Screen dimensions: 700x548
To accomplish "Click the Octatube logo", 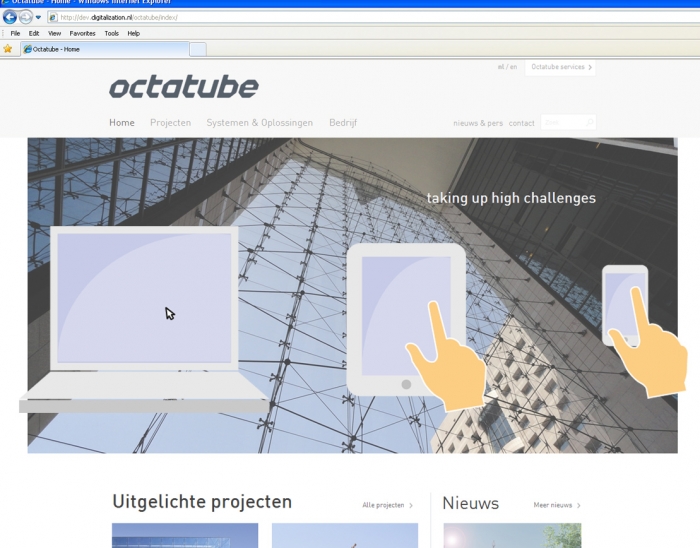I will click(x=183, y=87).
